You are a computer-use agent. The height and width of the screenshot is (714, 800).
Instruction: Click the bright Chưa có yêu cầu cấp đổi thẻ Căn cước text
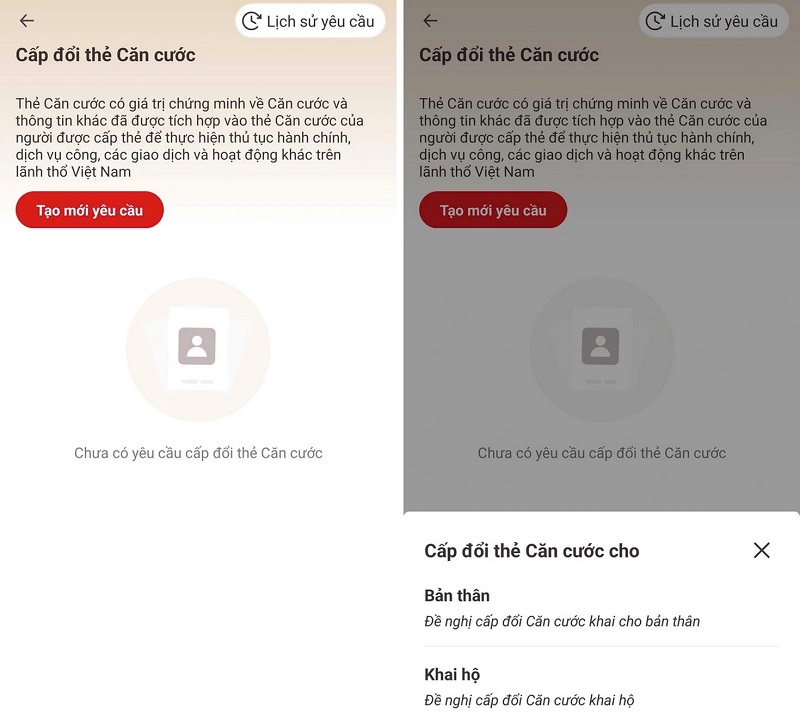point(198,453)
